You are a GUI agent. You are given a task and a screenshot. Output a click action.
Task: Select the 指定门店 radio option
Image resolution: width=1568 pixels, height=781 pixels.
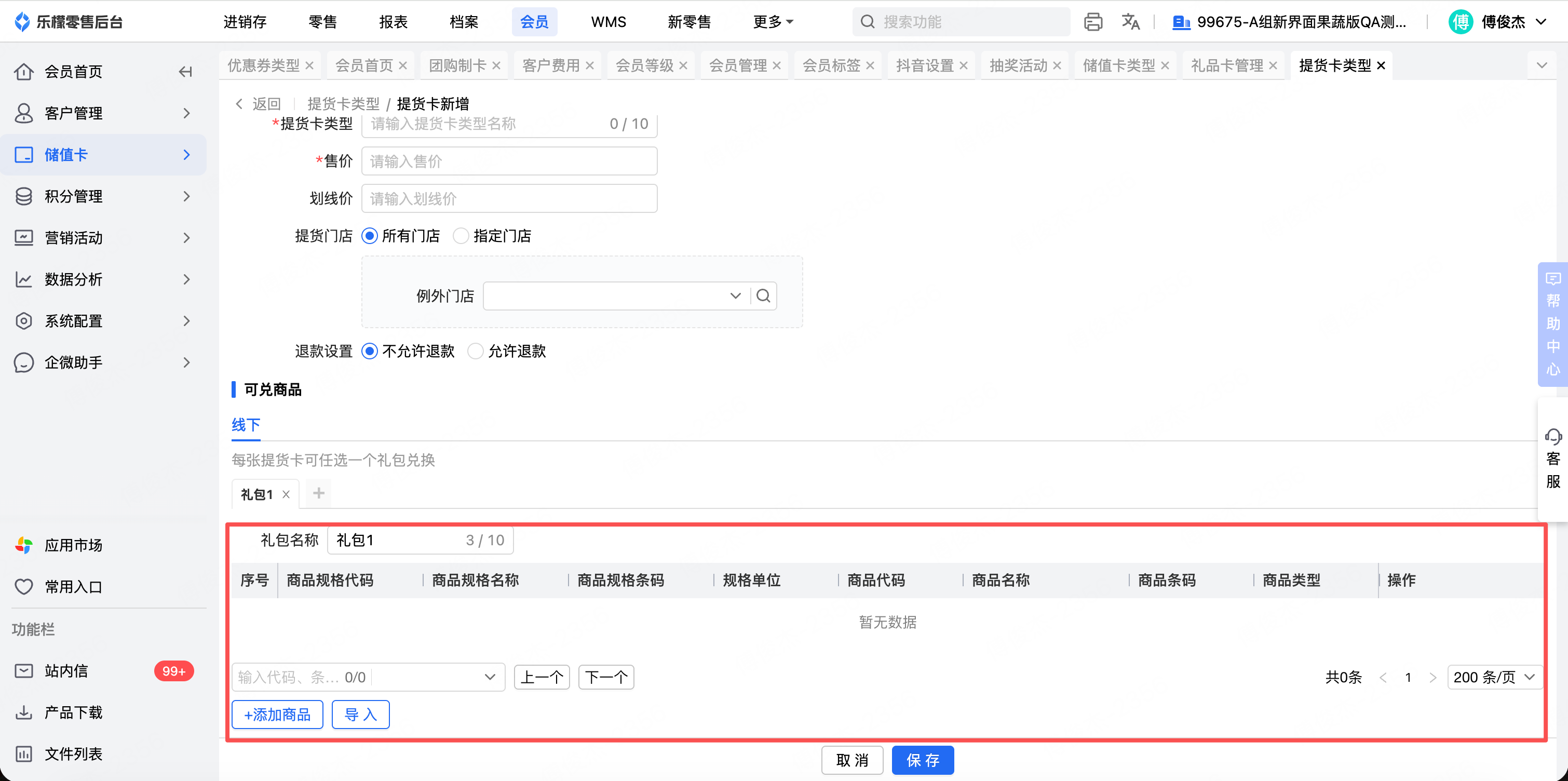click(462, 236)
